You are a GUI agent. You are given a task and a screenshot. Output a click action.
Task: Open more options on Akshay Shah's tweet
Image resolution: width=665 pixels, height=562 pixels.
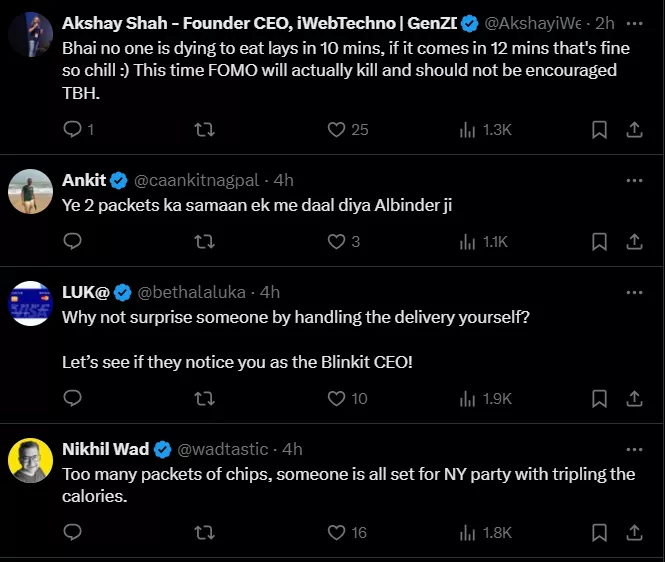click(x=634, y=22)
